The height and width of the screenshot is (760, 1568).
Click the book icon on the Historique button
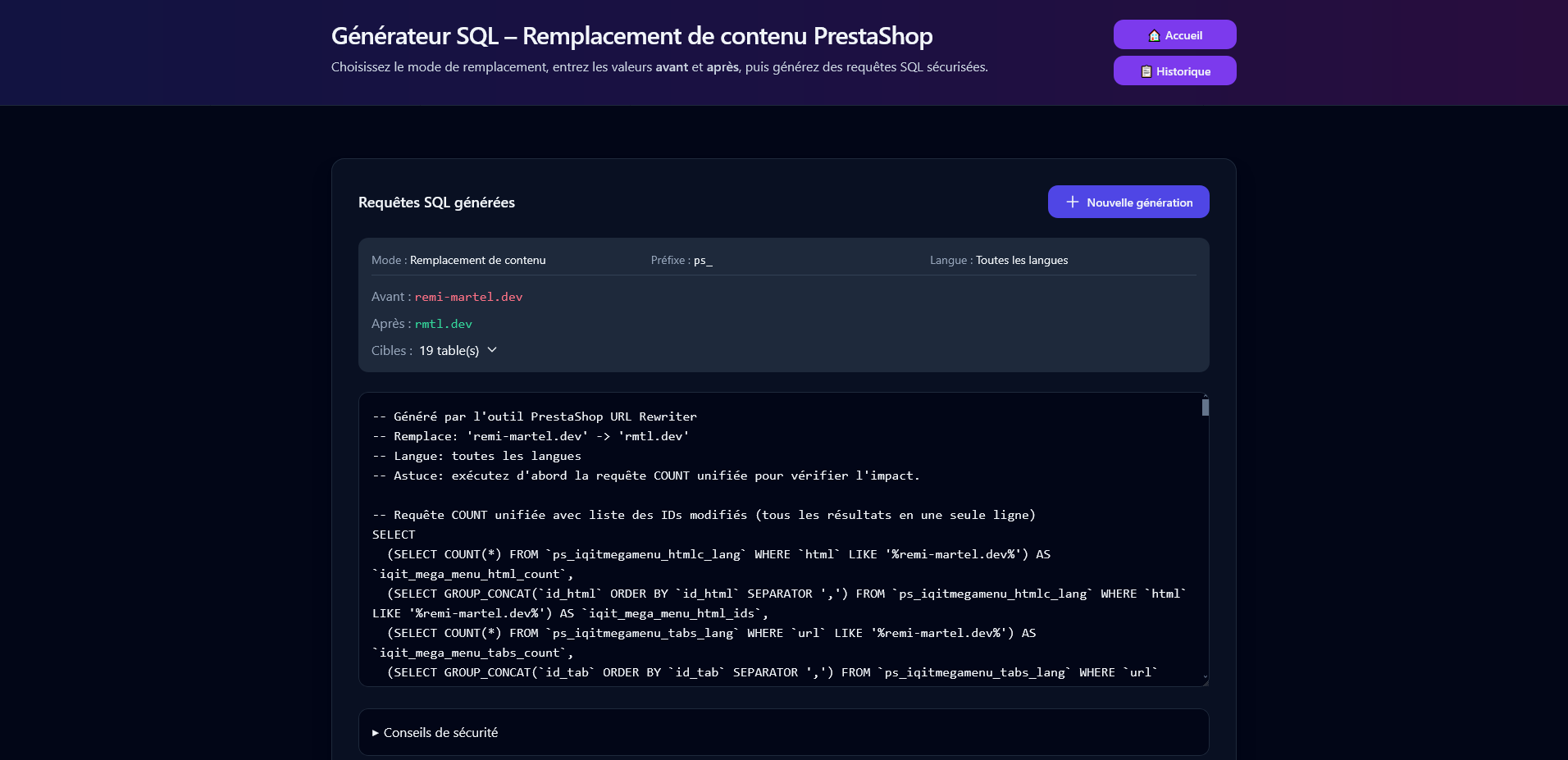(1145, 71)
